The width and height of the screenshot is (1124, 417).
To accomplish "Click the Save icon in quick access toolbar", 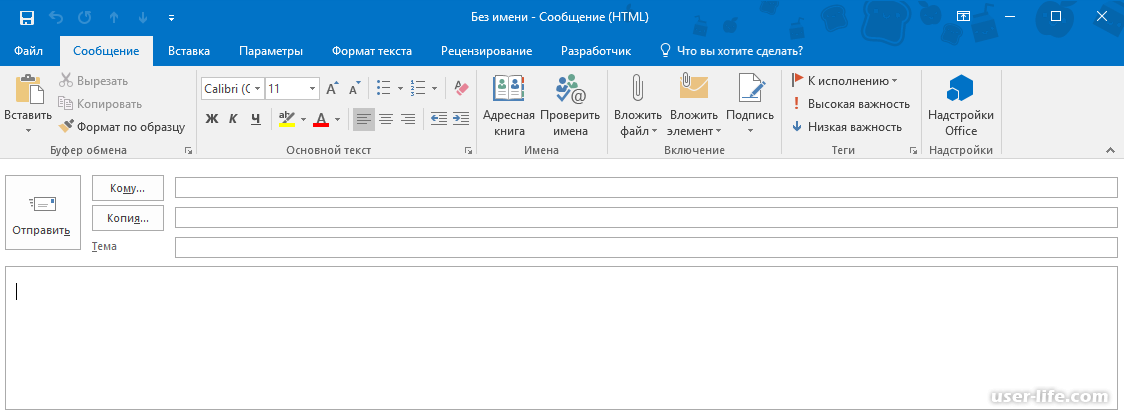I will 27,17.
